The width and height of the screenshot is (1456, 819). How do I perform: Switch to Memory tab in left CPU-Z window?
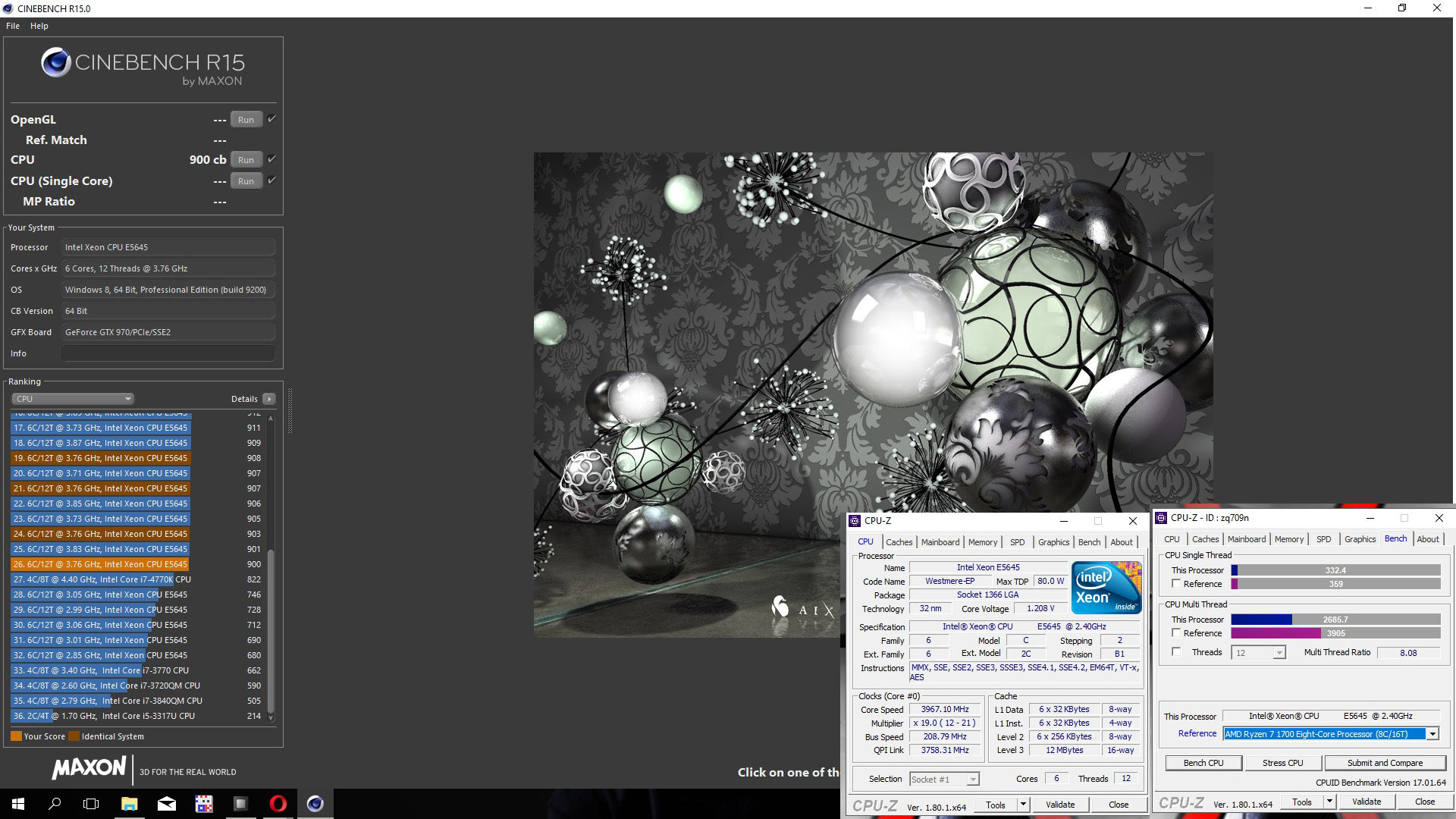click(x=983, y=542)
